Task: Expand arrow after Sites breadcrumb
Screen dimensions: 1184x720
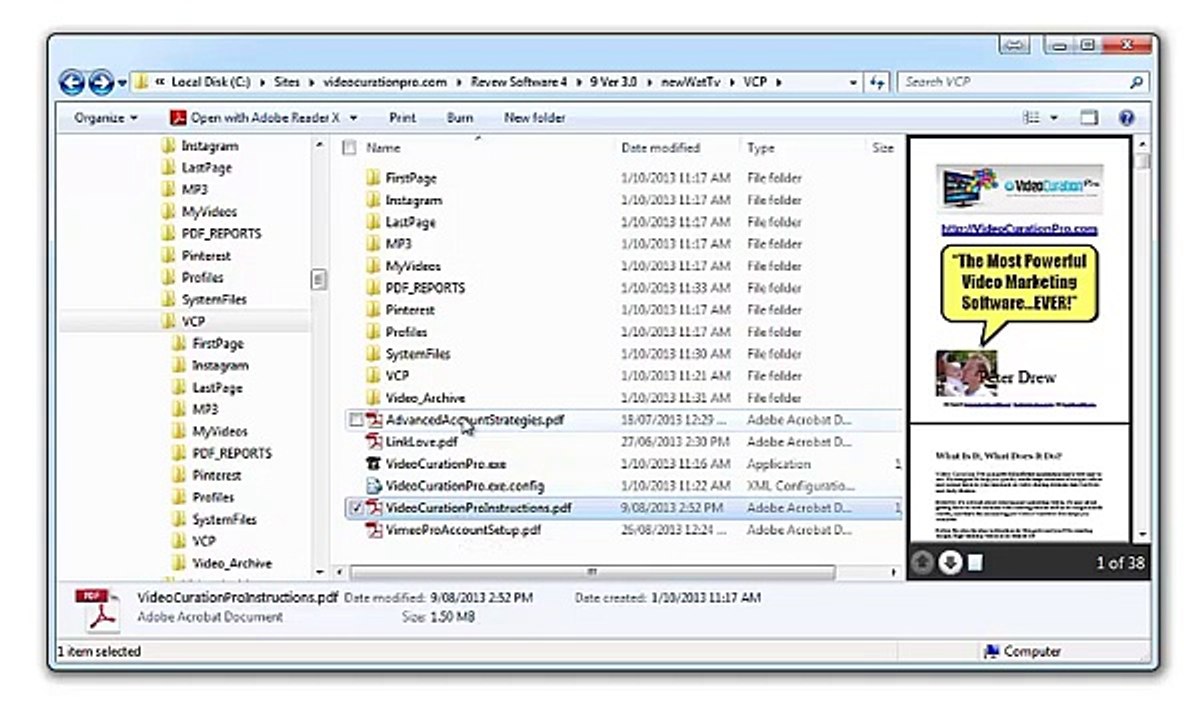Action: pos(311,82)
